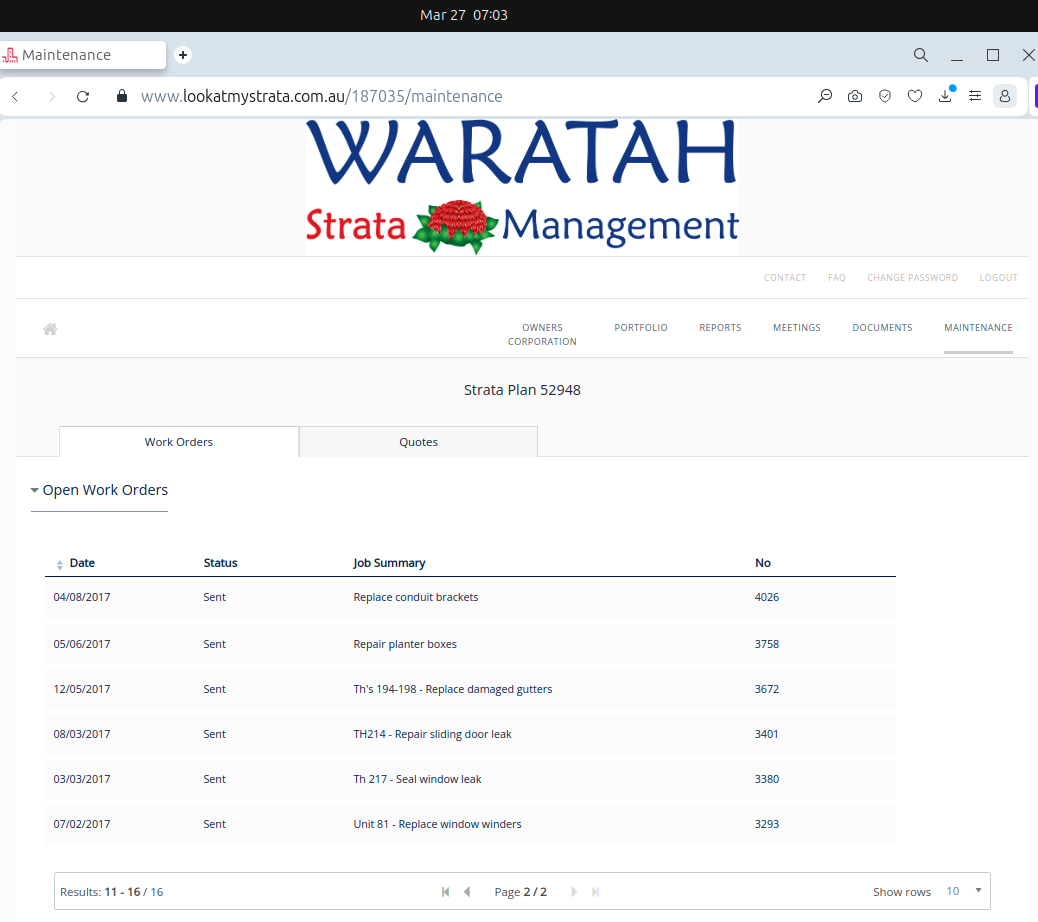Click the heart bookmark icon

click(915, 97)
